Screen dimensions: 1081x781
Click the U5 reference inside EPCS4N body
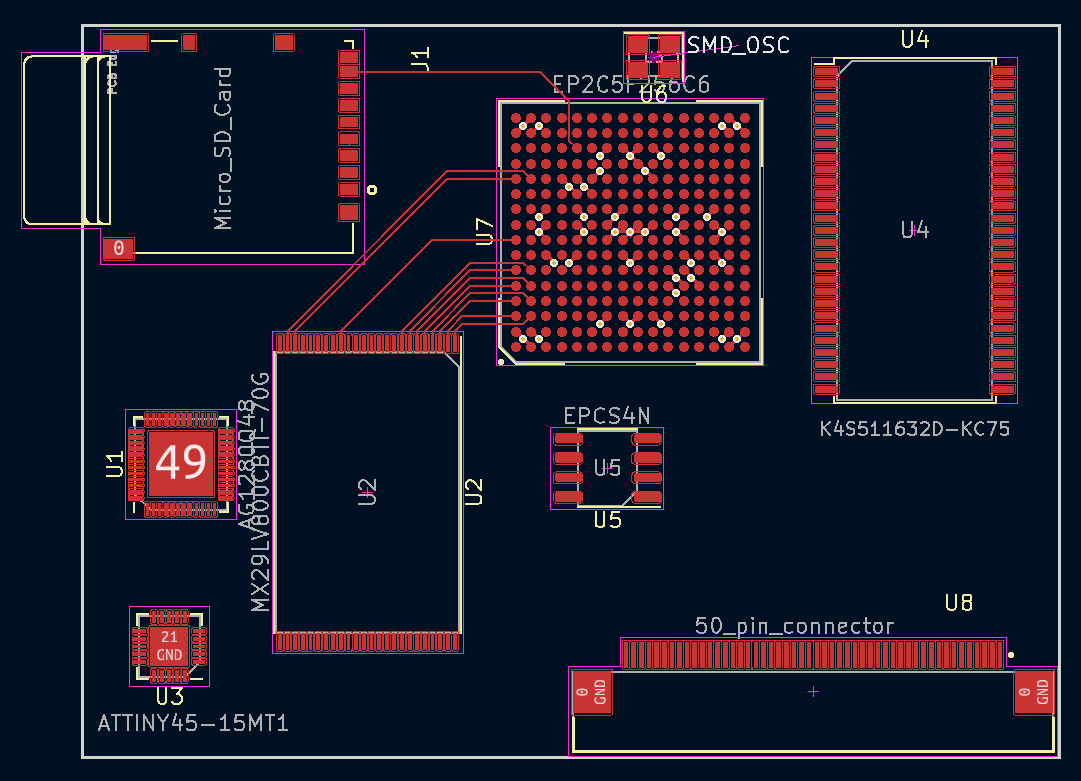pos(607,468)
